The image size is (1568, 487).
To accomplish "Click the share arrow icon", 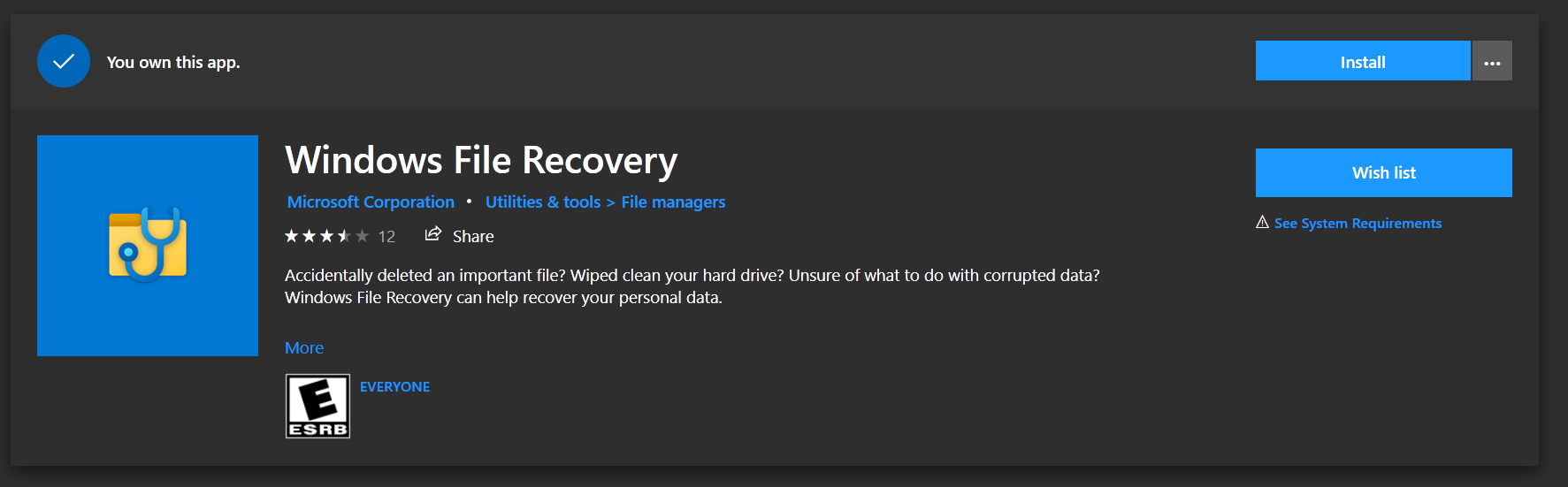I will pos(432,234).
